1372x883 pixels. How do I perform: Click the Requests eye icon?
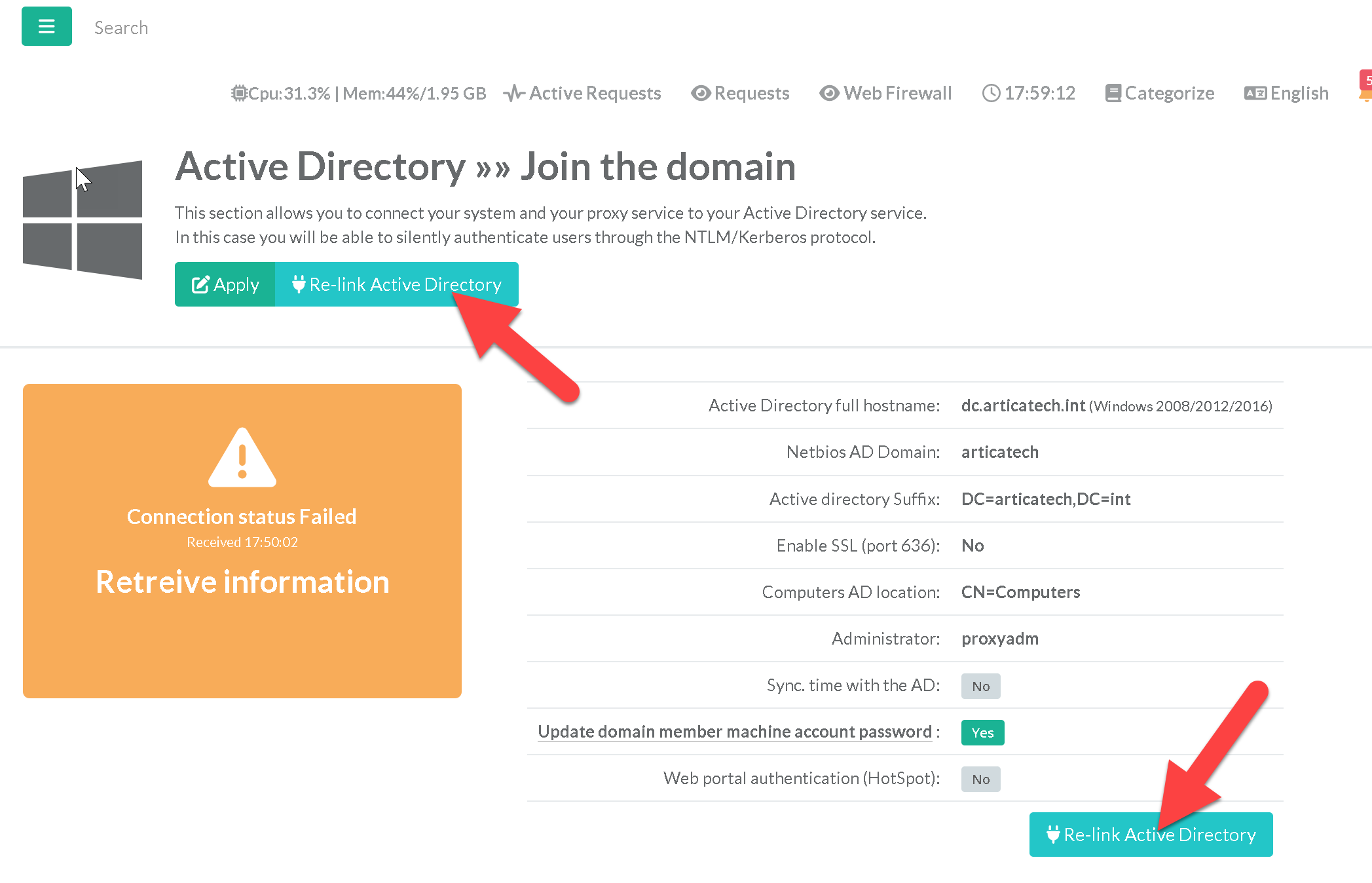701,93
